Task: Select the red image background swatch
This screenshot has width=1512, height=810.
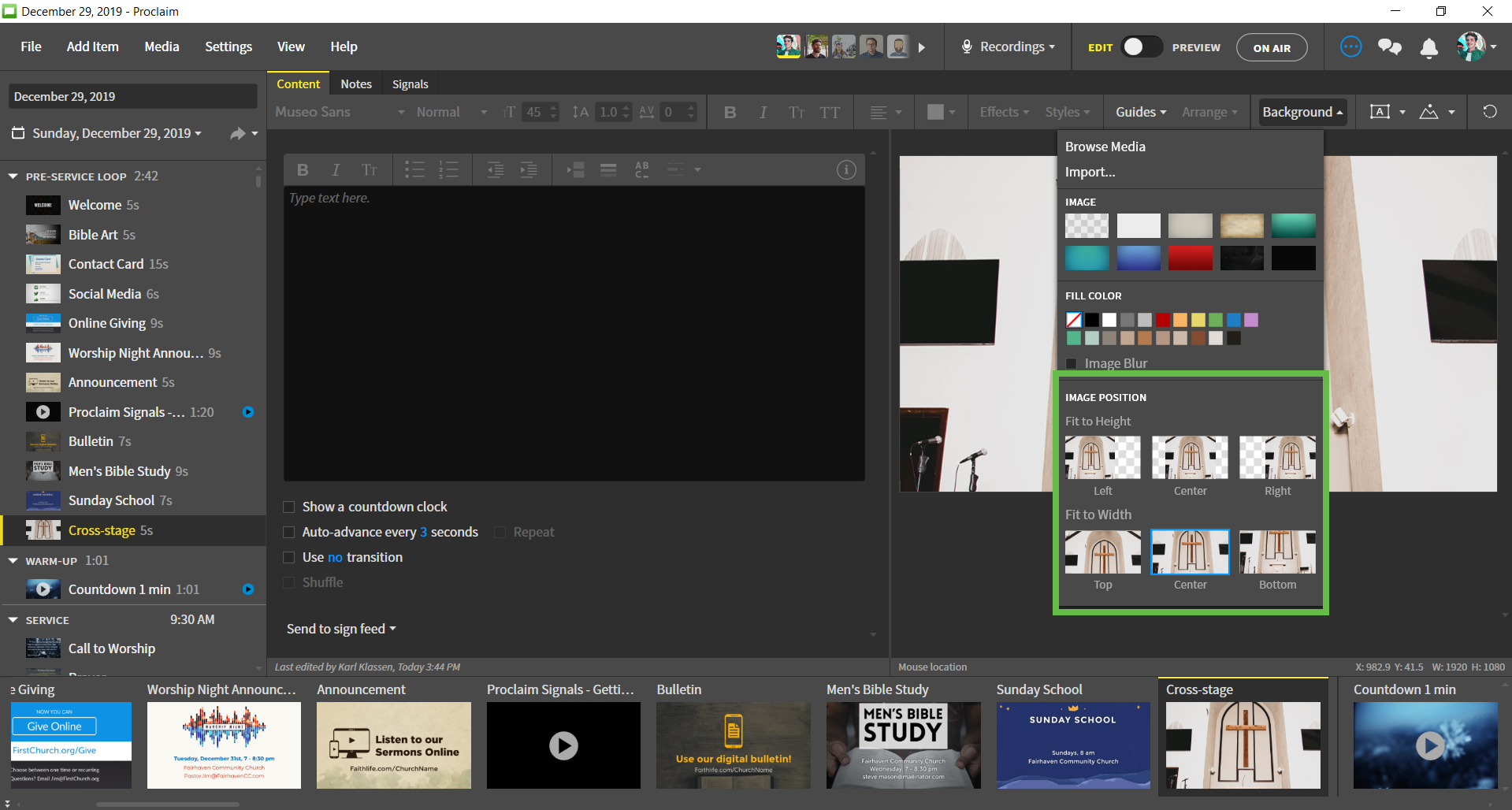Action: click(x=1190, y=258)
